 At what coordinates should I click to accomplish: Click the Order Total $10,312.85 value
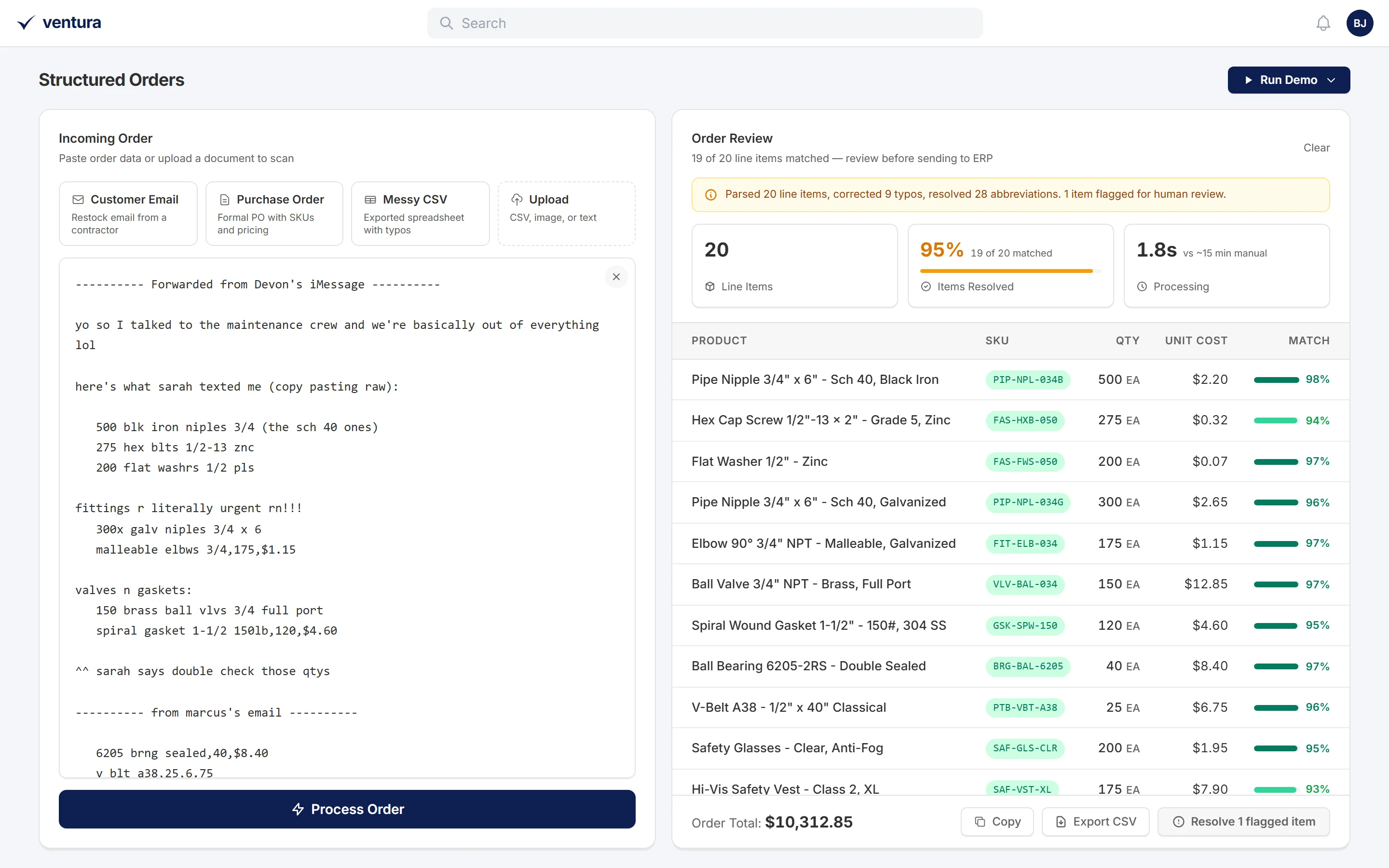pyautogui.click(x=809, y=822)
